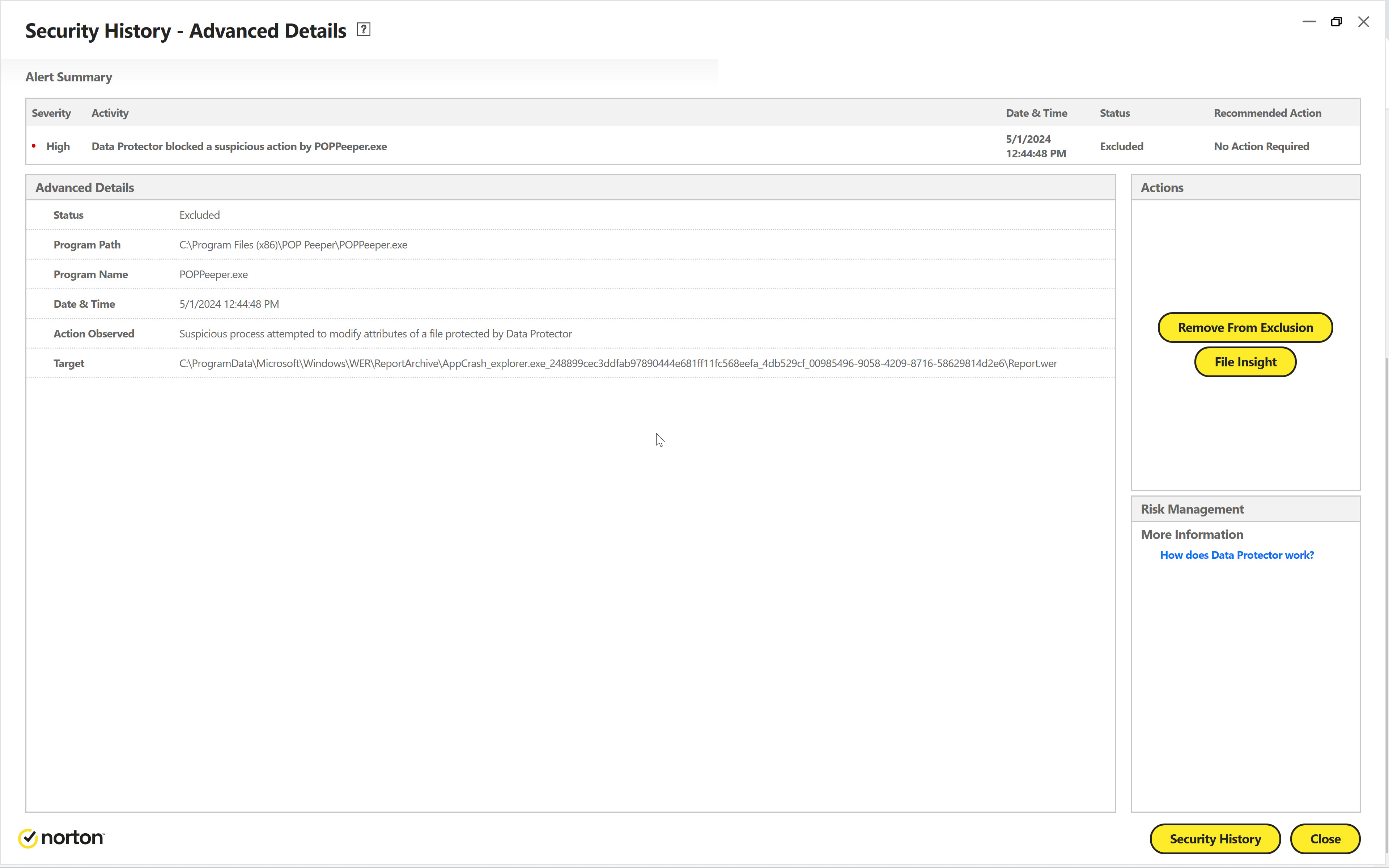Image resolution: width=1389 pixels, height=868 pixels.
Task: Restore down the window
Action: coord(1336,22)
